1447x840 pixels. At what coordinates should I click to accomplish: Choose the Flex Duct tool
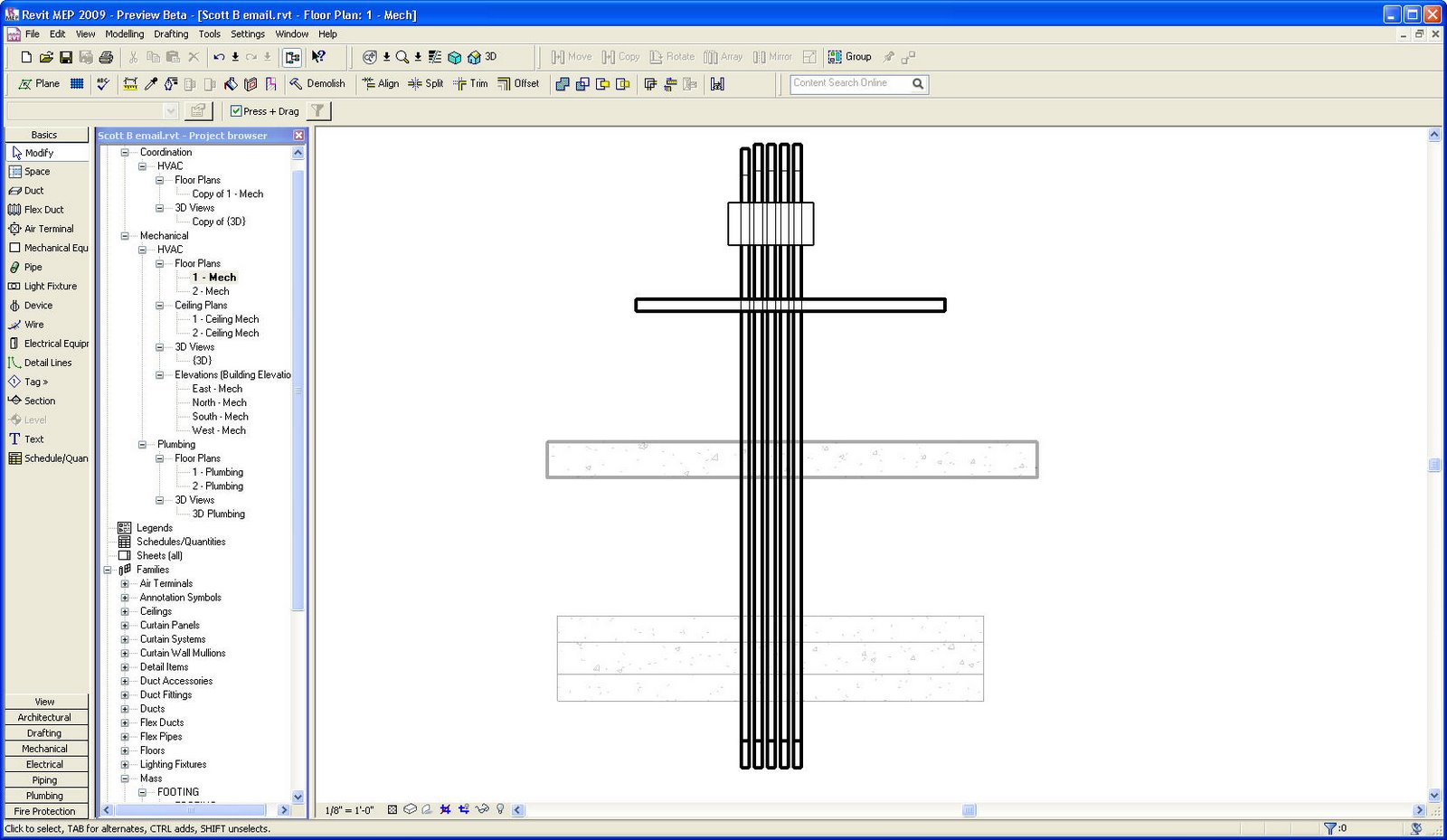(37, 210)
